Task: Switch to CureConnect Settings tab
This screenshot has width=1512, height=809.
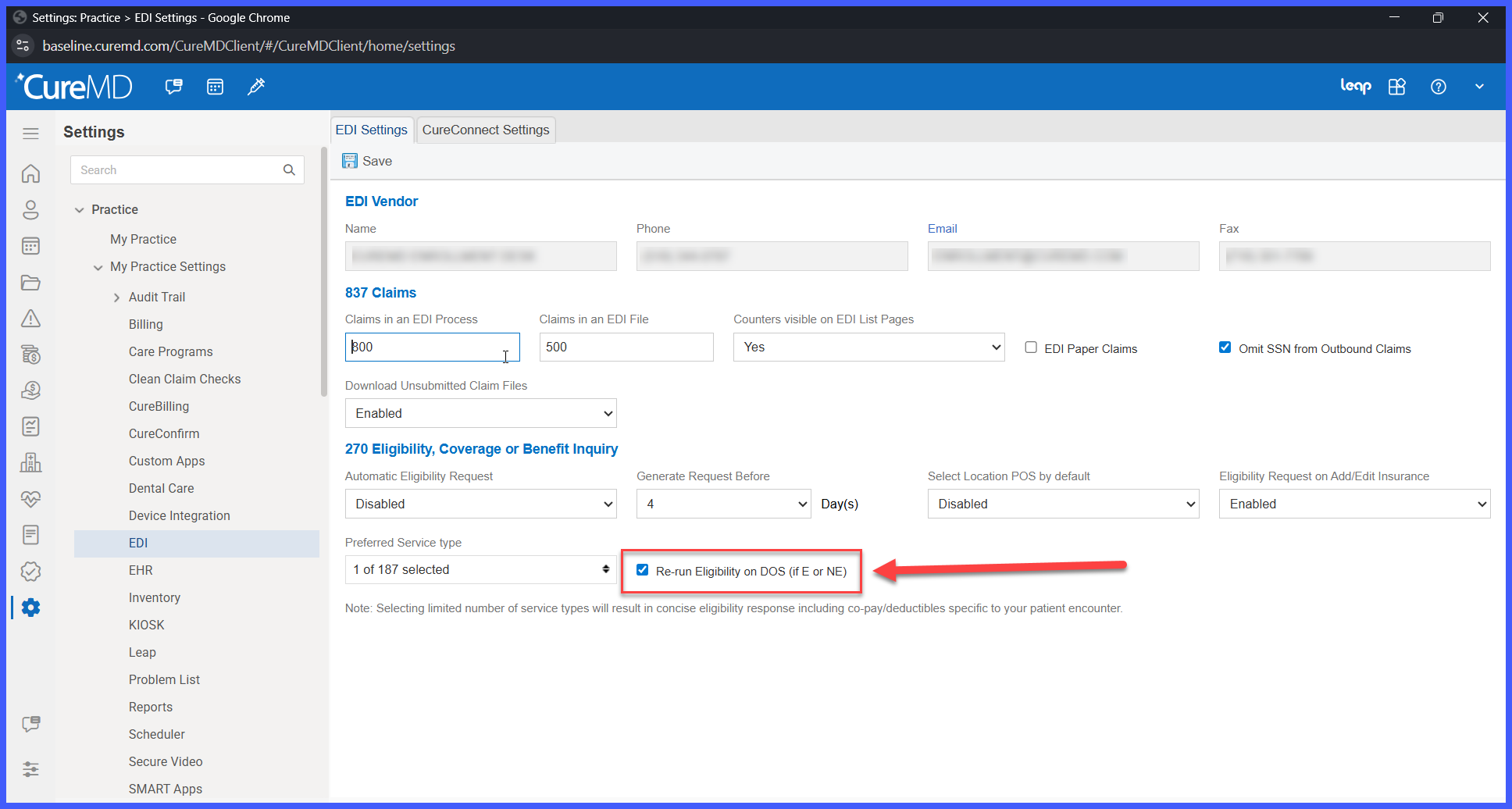Action: [x=486, y=130]
